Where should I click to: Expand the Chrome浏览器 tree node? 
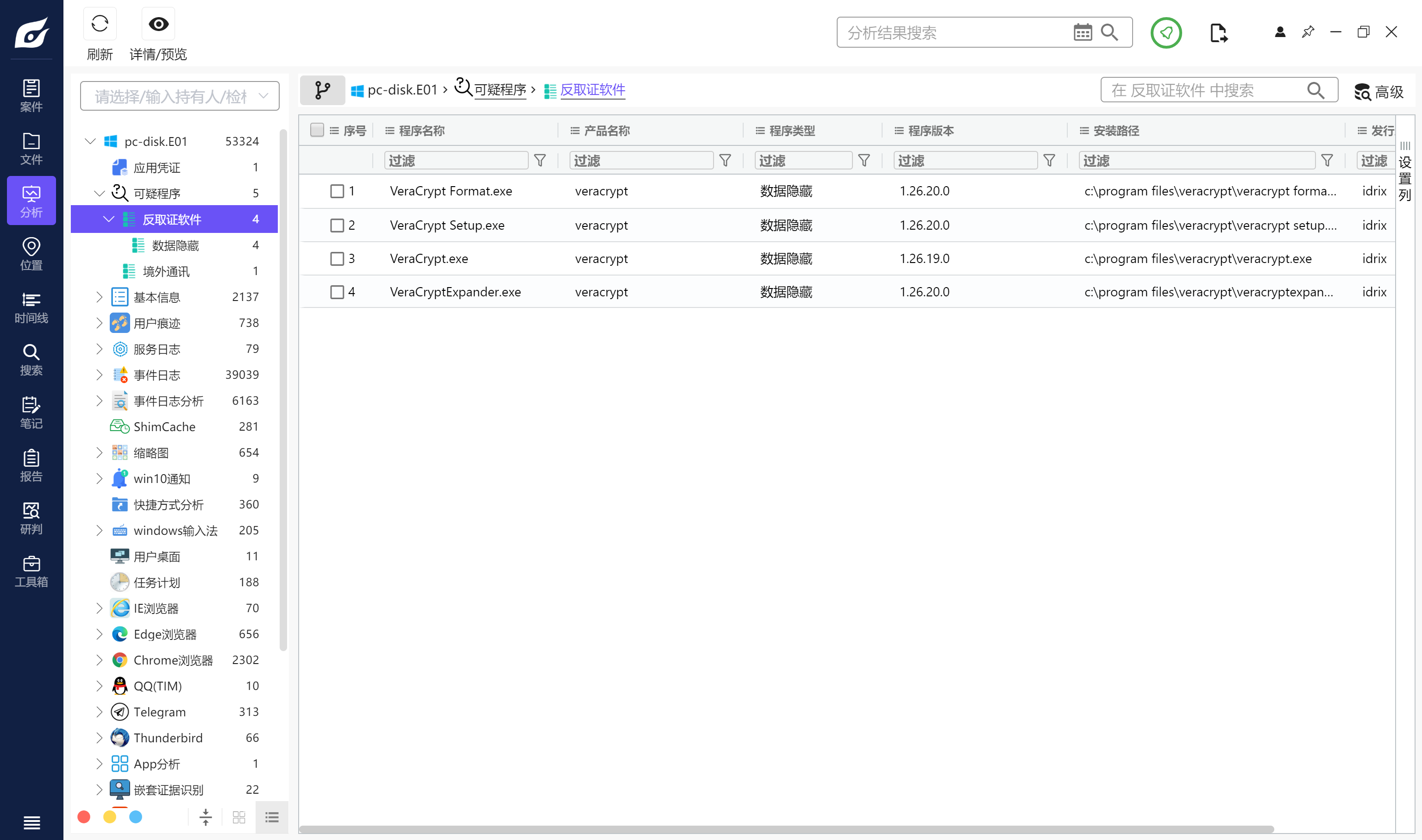(100, 660)
